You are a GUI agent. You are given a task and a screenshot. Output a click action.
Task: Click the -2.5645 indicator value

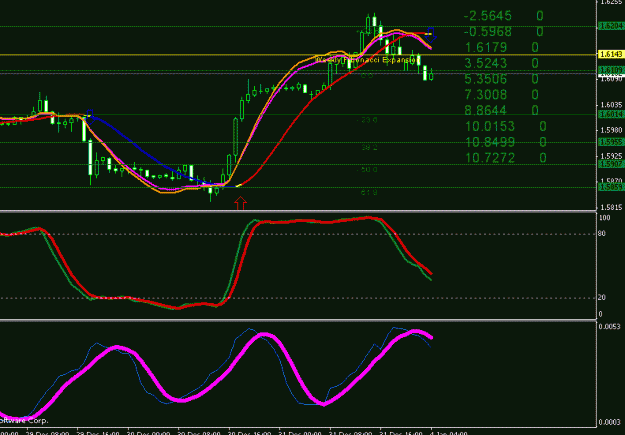[x=487, y=16]
